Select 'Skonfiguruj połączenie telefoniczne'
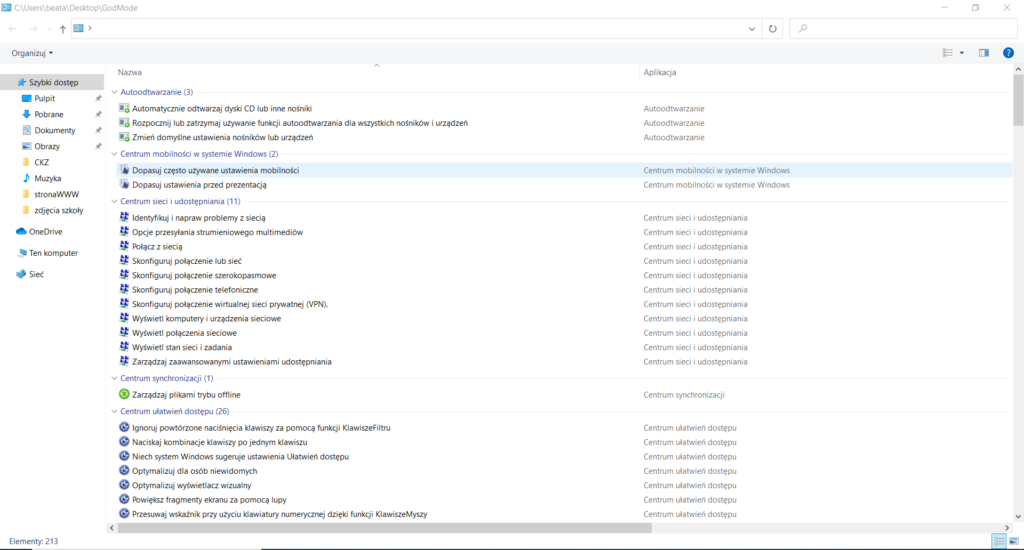 tap(195, 289)
